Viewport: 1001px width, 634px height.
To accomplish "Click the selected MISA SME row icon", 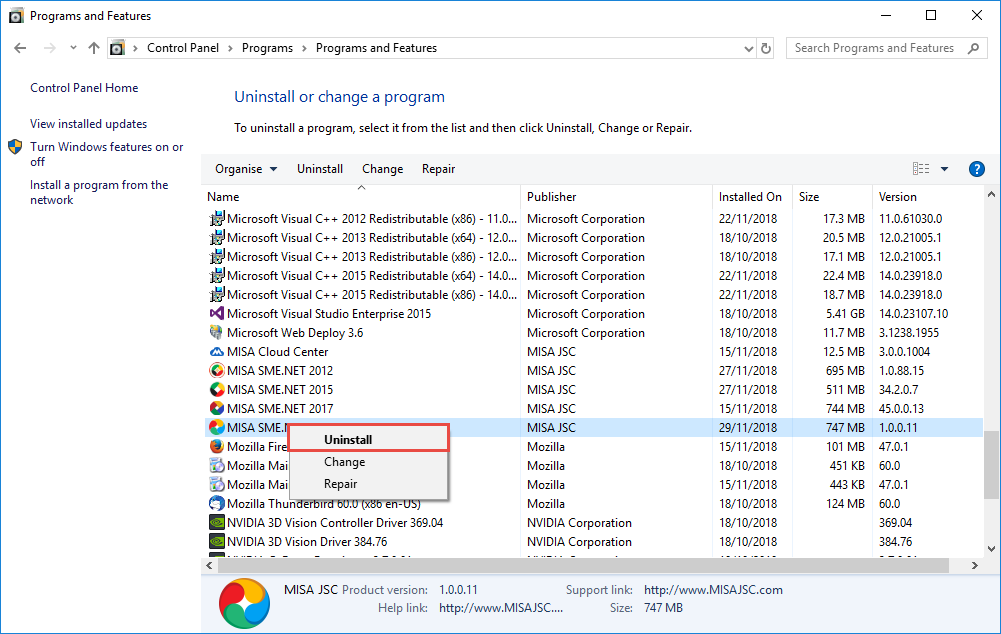I will (x=217, y=427).
